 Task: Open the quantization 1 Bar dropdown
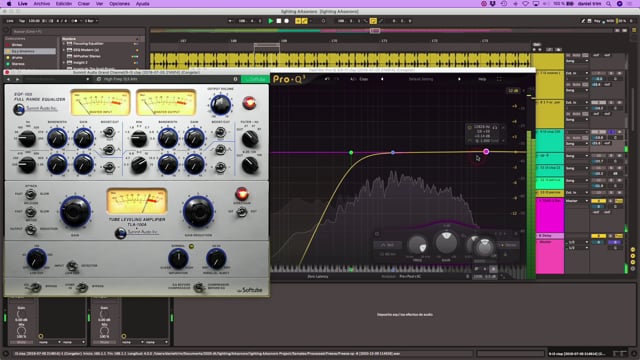tap(91, 21)
